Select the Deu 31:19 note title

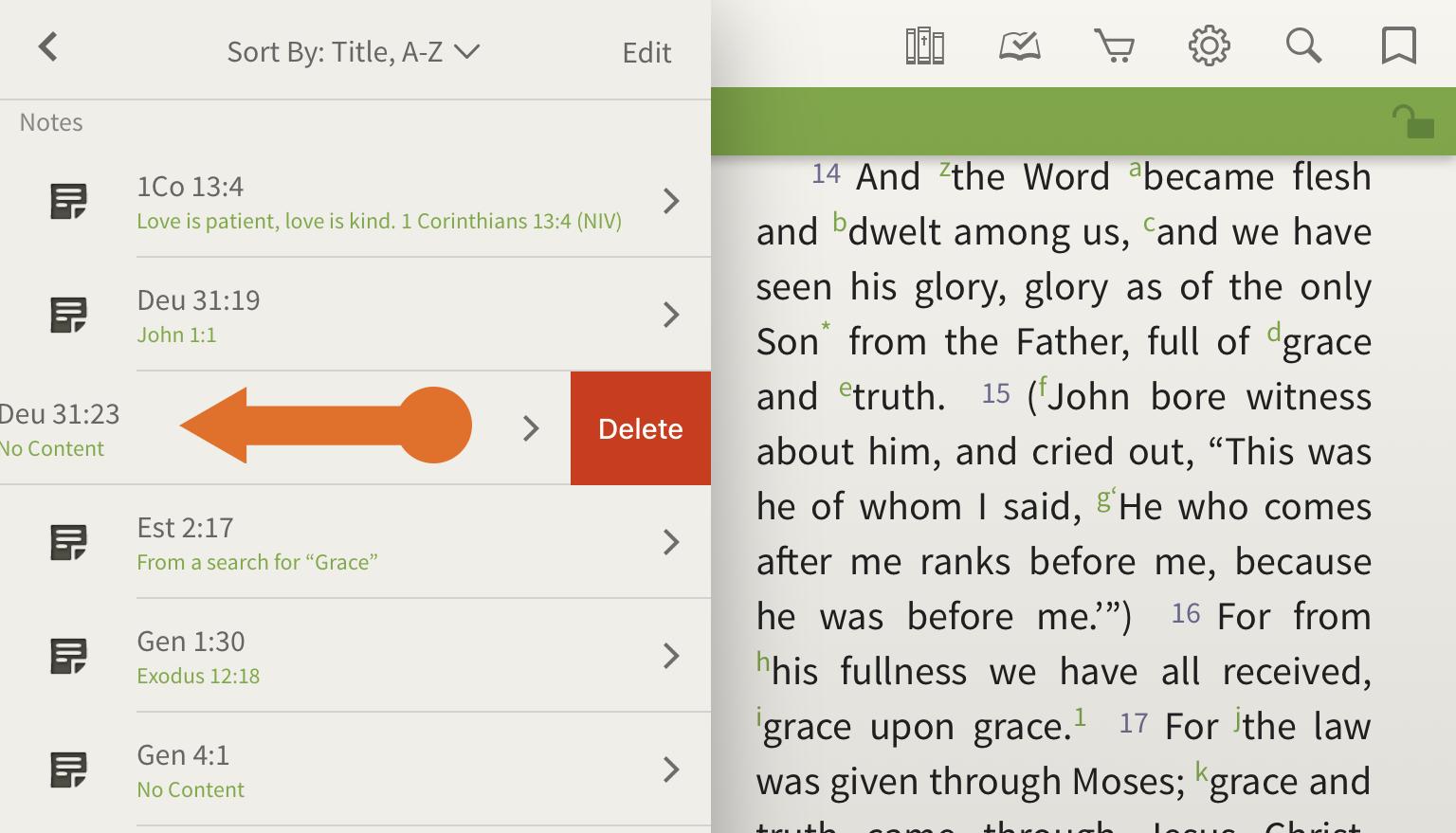(198, 300)
